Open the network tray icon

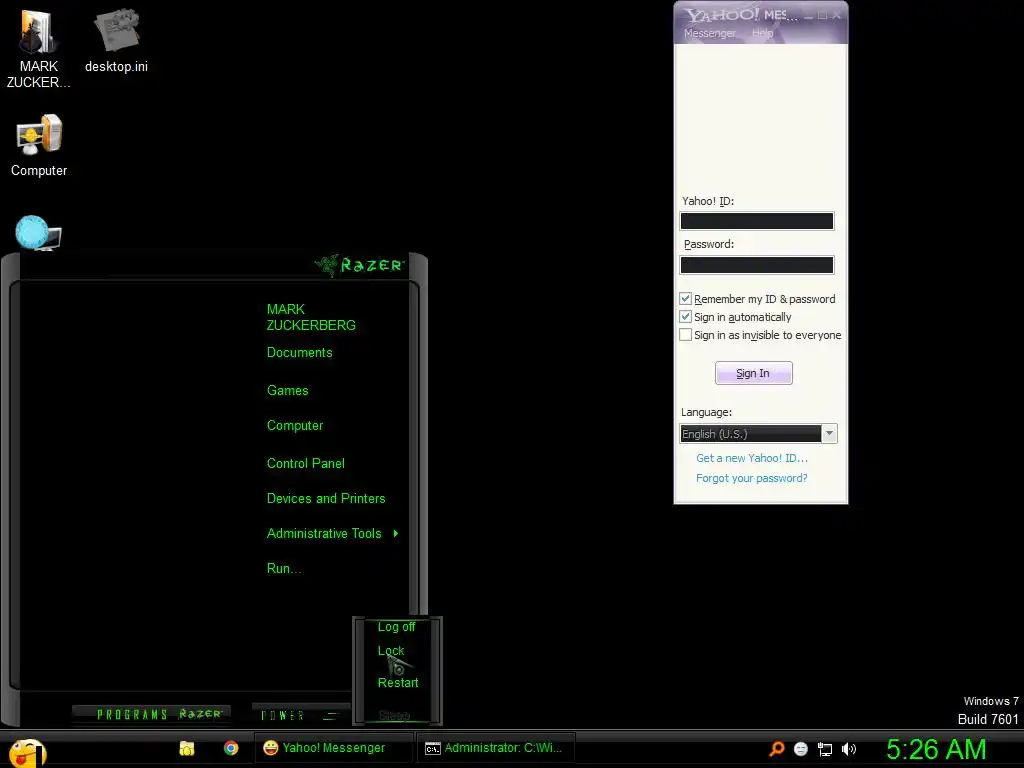pos(825,749)
